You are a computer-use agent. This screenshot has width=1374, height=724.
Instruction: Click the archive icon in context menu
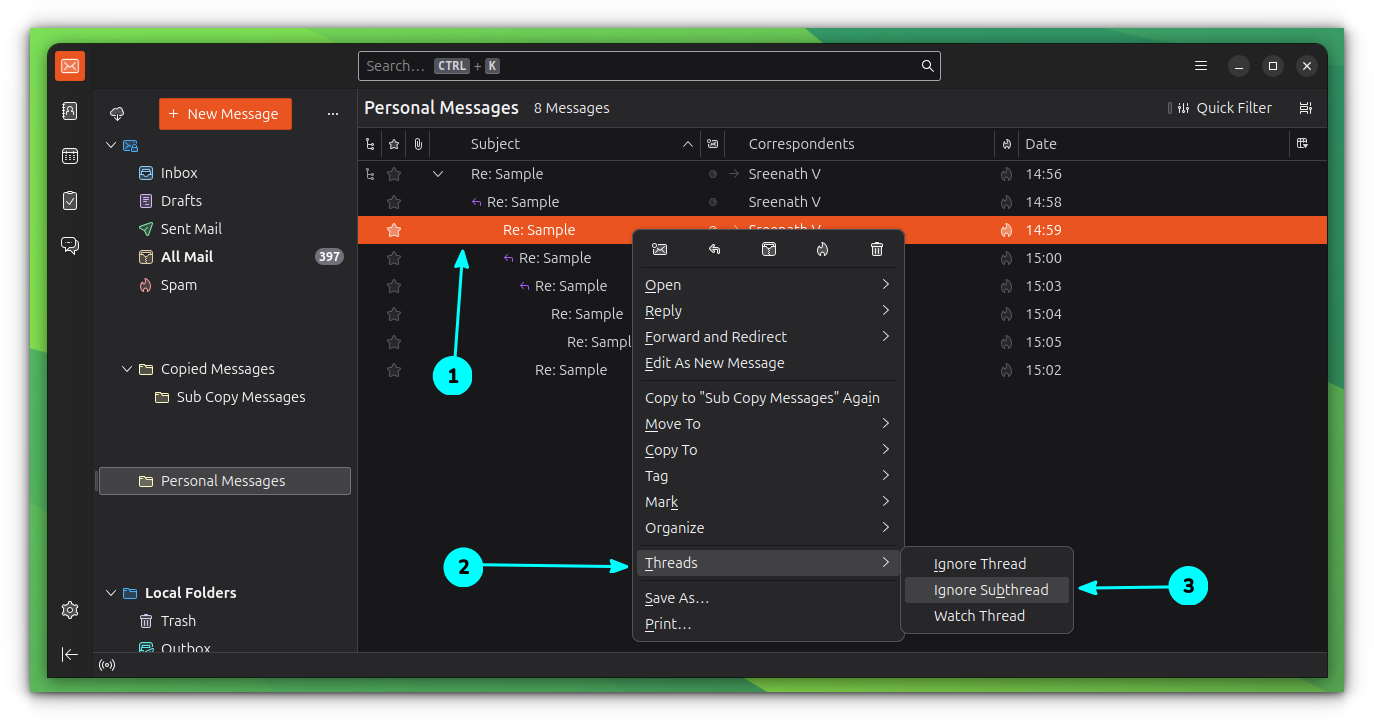(769, 249)
